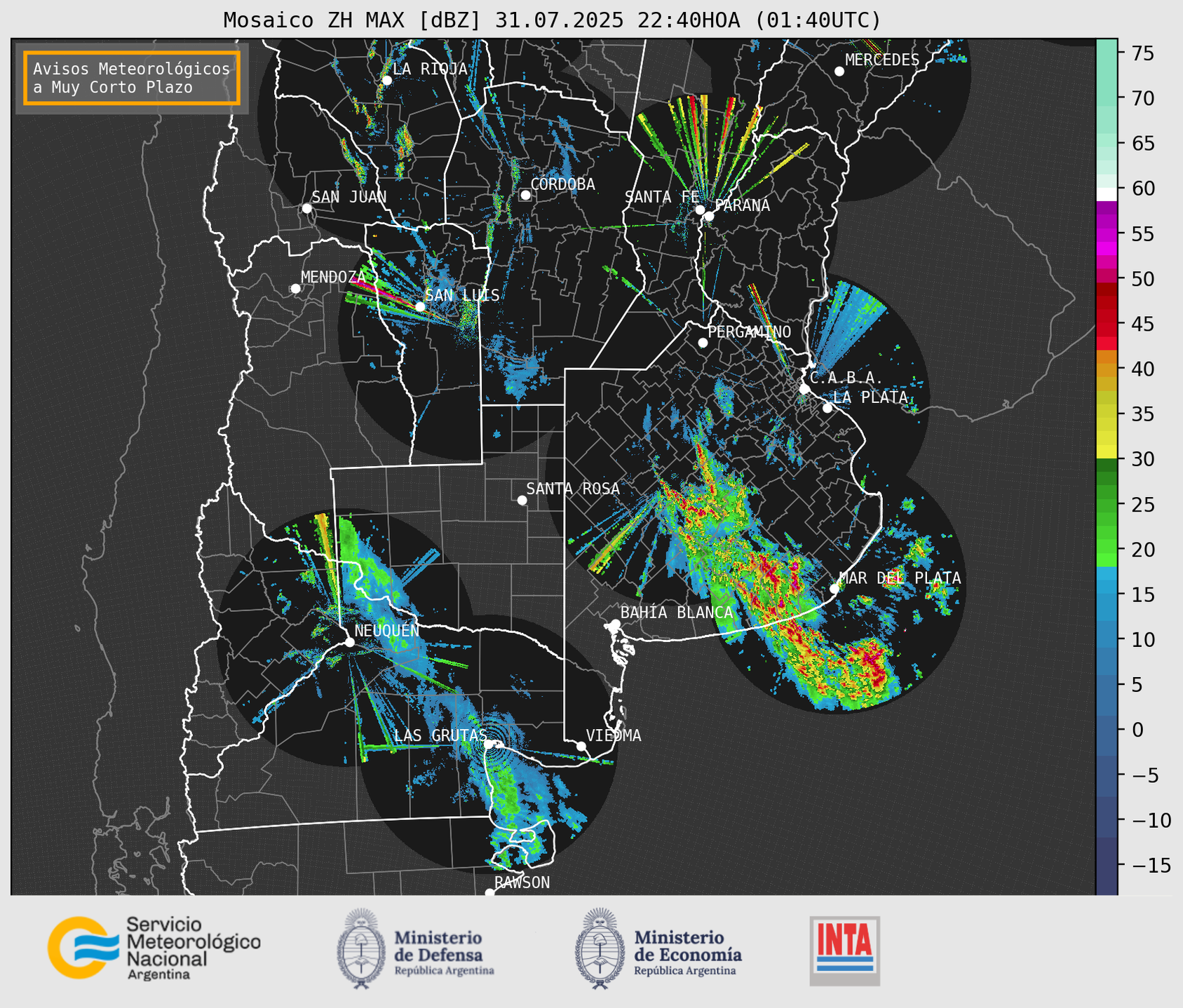This screenshot has width=1183, height=1008.
Task: Click the Neuquén city marker
Action: coord(349,642)
